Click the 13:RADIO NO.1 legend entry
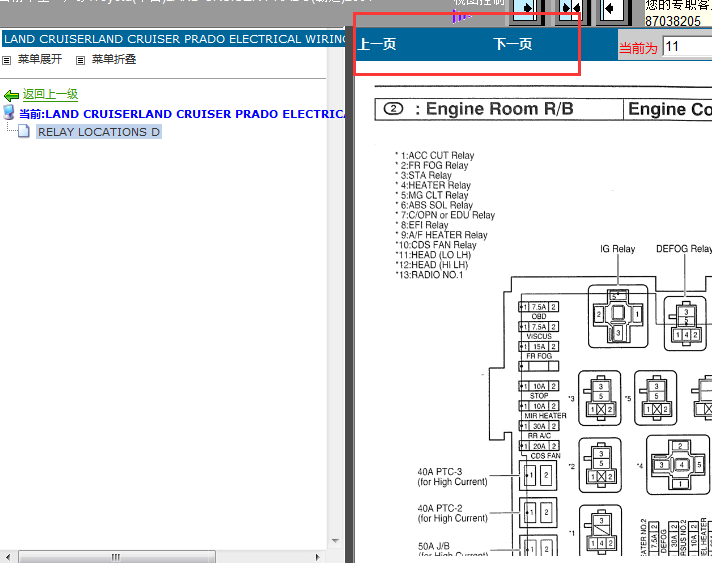 tap(429, 275)
